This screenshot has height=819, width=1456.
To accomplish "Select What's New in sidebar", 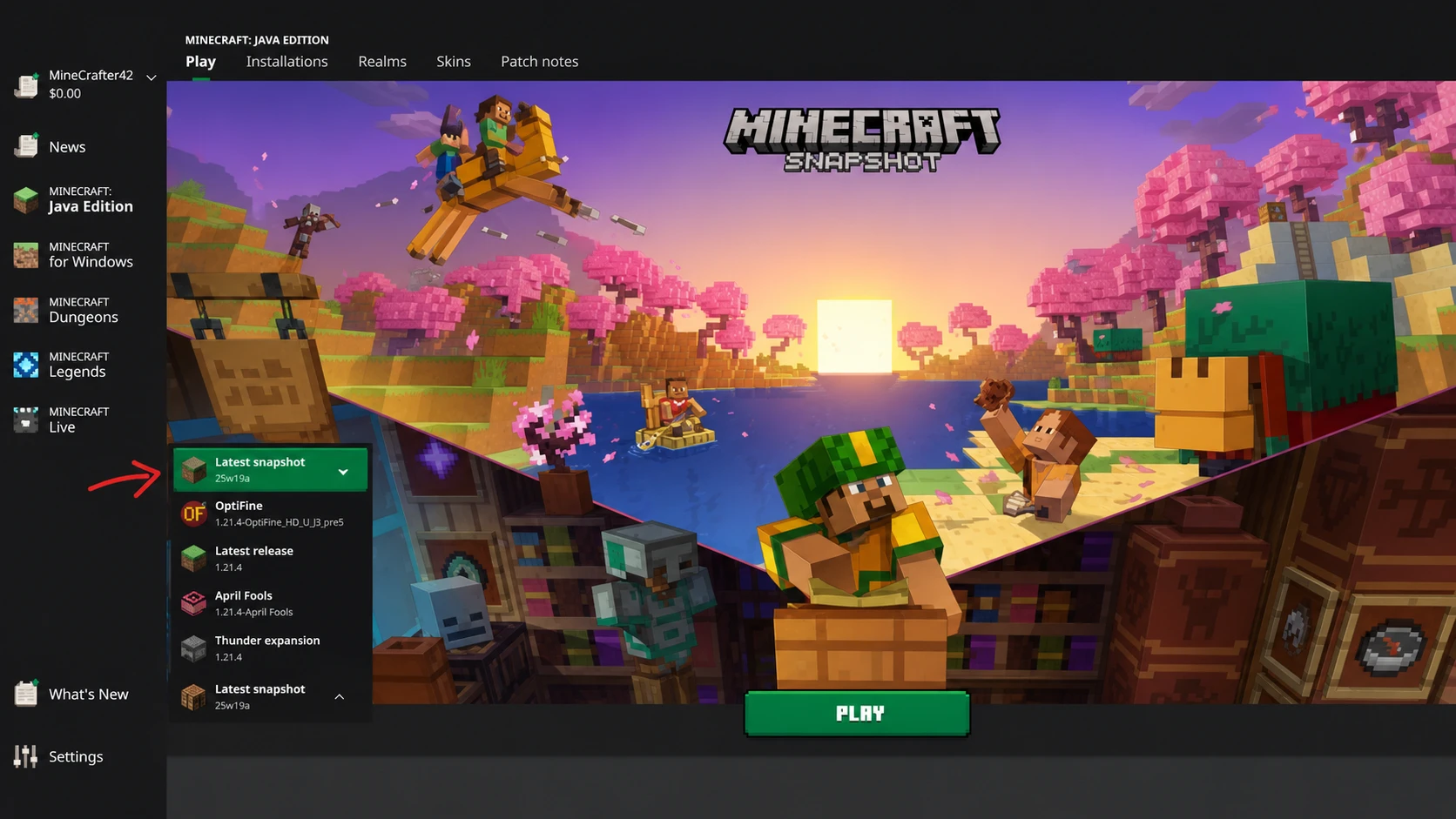I will click(88, 694).
